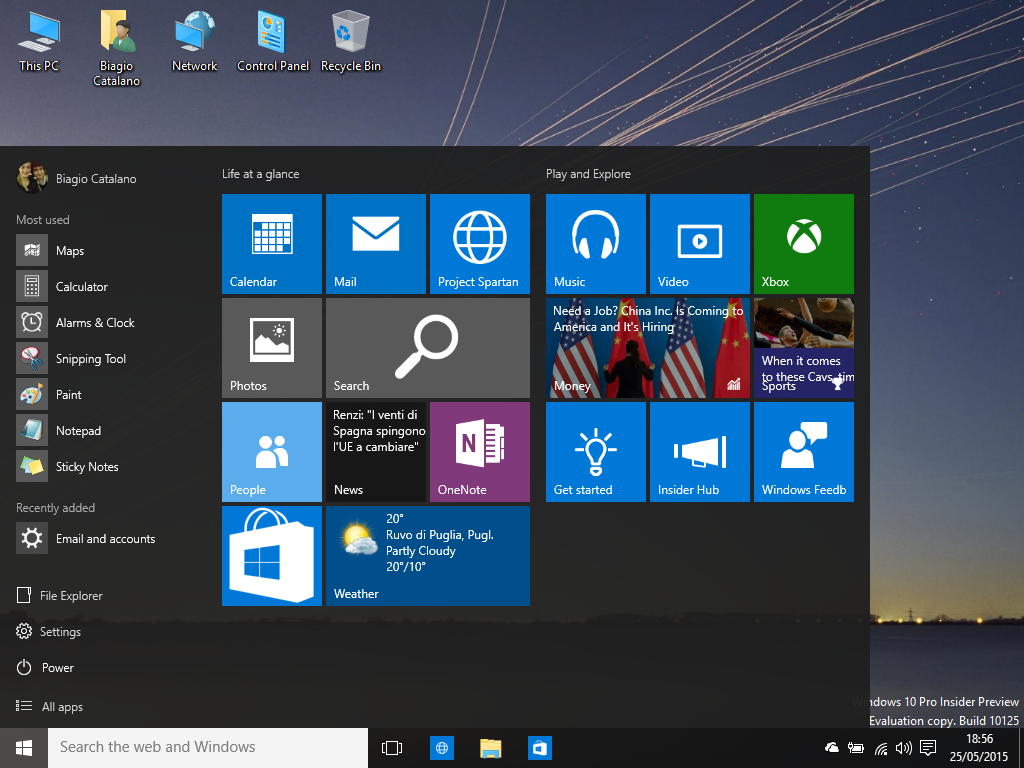The width and height of the screenshot is (1024, 768).
Task: Open the Wi-Fi network tray icon
Action: [881, 748]
